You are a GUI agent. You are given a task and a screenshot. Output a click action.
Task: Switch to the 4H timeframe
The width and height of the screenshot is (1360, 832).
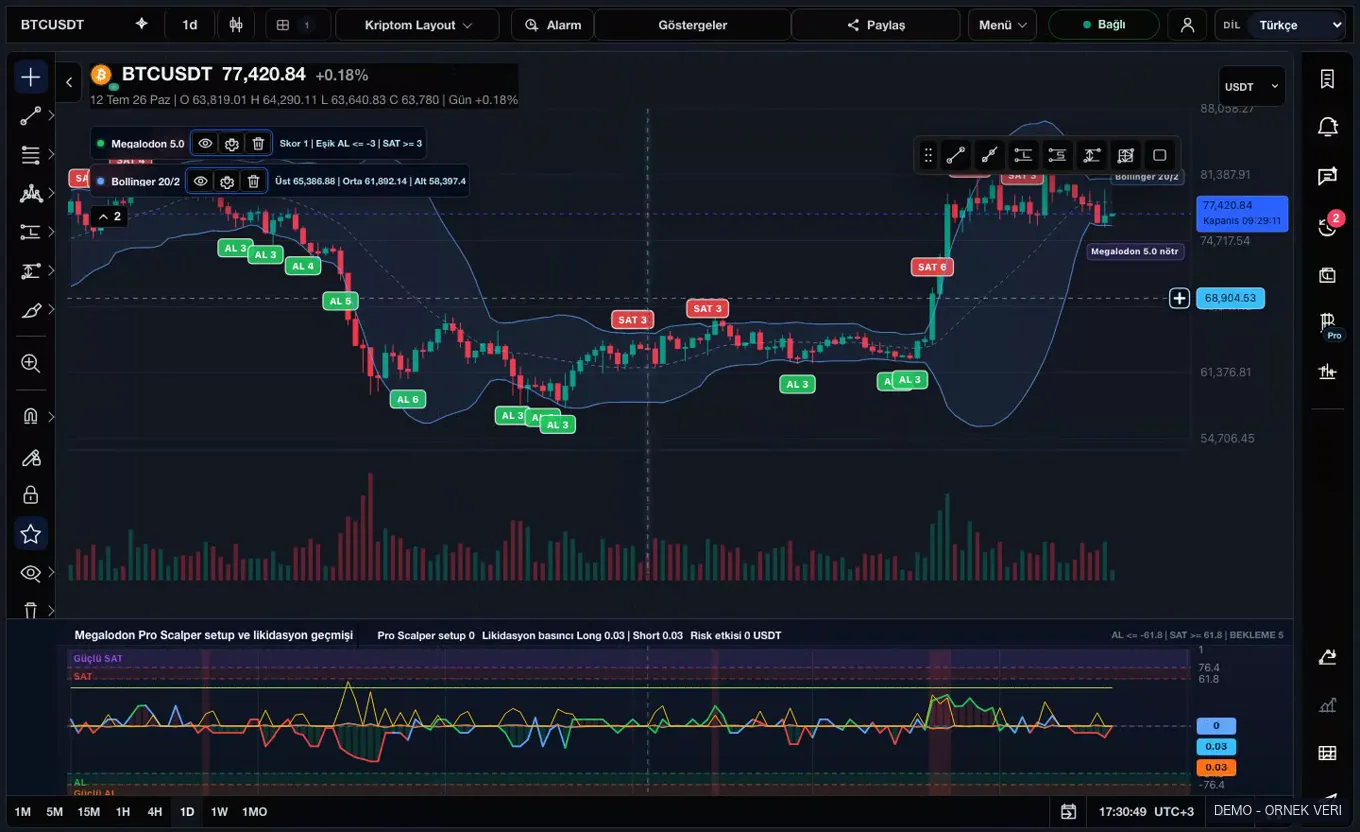(x=155, y=812)
